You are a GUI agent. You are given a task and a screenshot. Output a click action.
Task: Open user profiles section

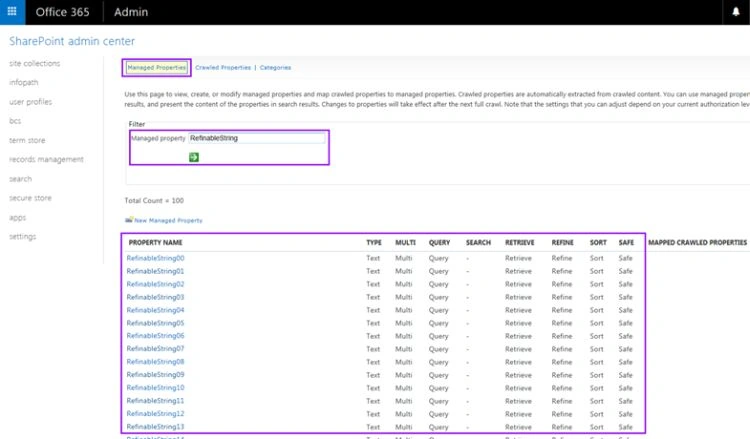(30, 102)
